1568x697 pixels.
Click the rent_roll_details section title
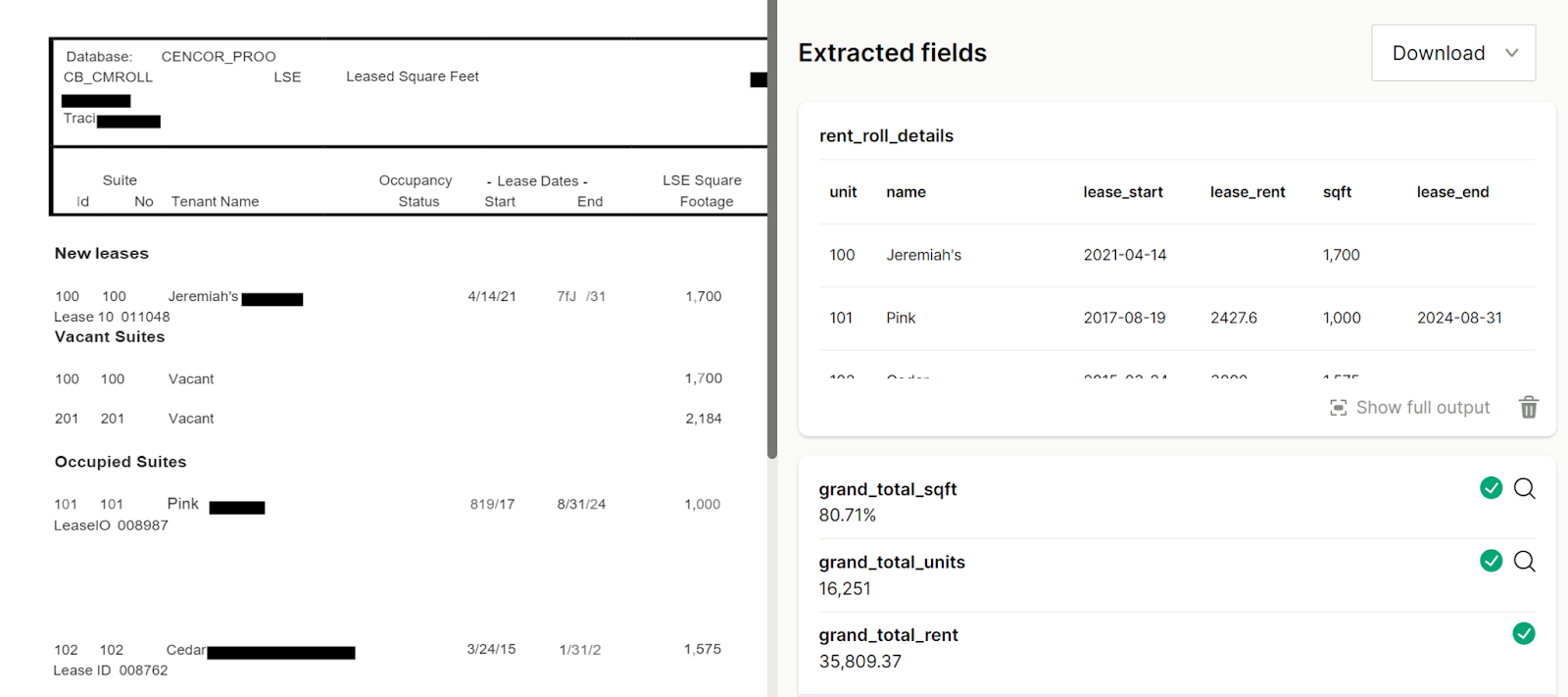pyautogui.click(x=886, y=136)
